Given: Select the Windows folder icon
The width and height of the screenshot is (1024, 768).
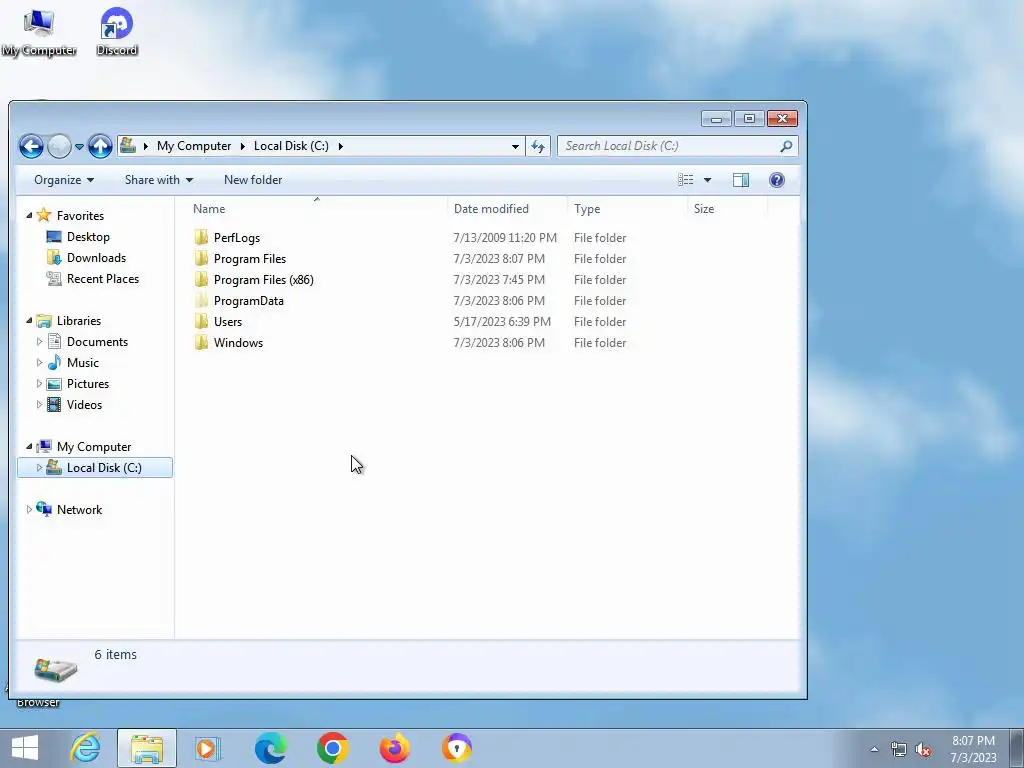Looking at the screenshot, I should click(x=201, y=342).
